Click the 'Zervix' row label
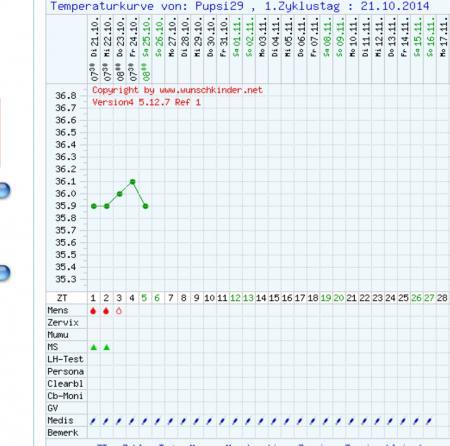The height and width of the screenshot is (446, 450). 63,323
